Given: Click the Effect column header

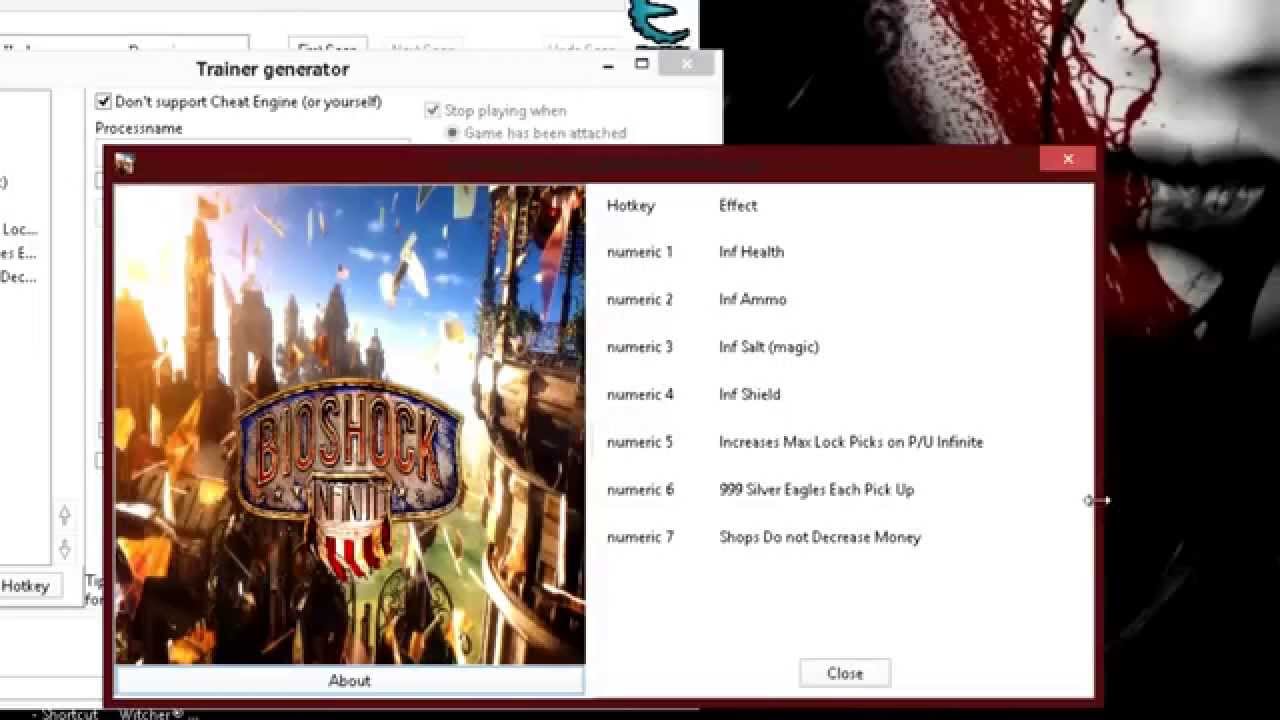Looking at the screenshot, I should (x=738, y=205).
